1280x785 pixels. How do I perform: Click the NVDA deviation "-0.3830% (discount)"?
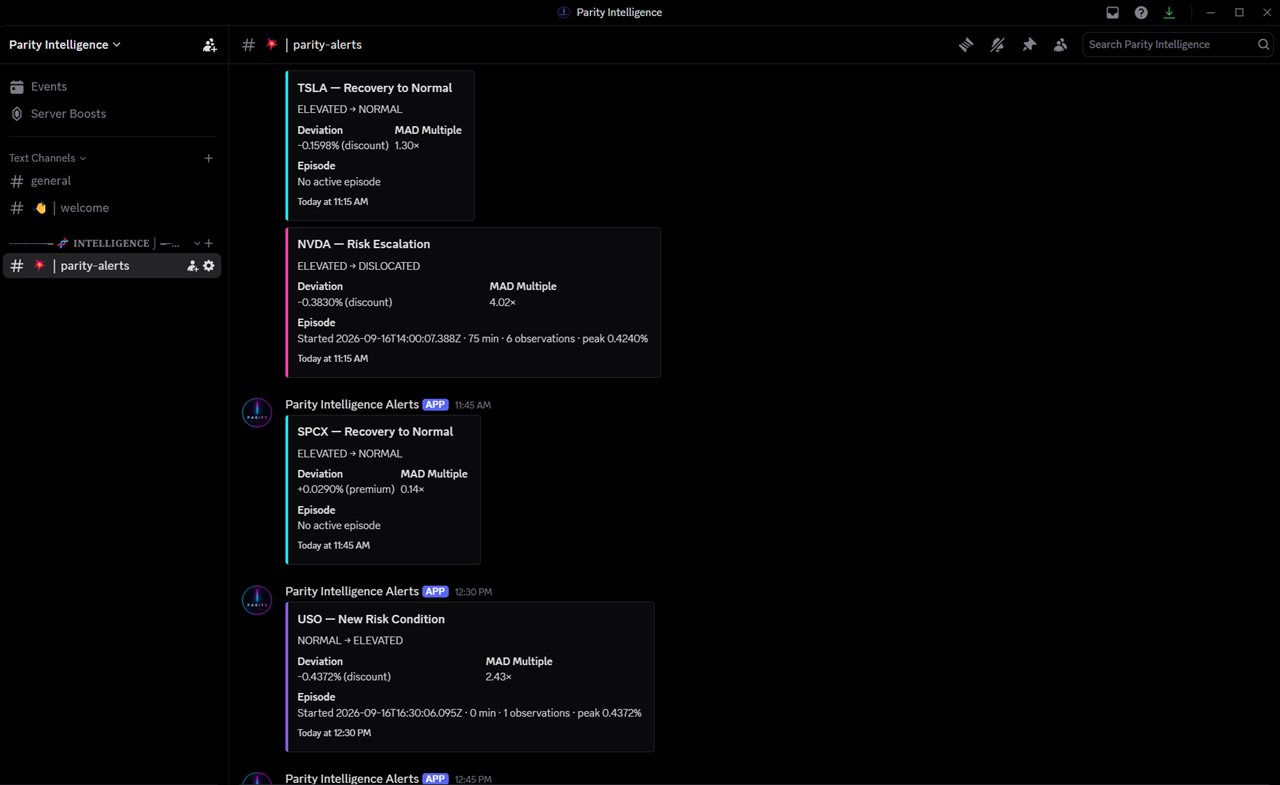point(345,302)
